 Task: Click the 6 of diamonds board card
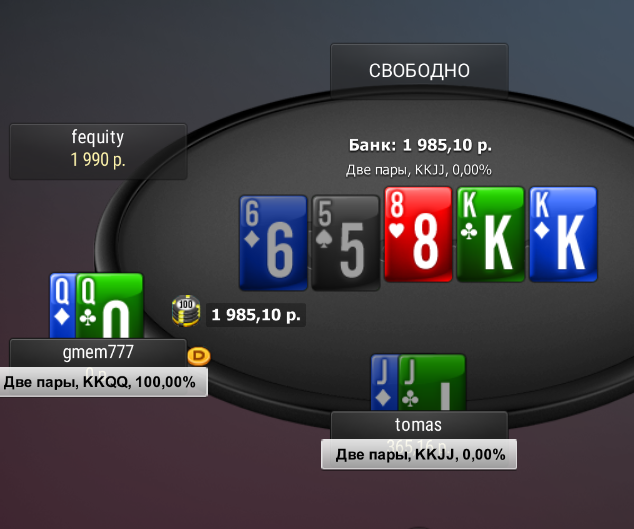pos(273,243)
